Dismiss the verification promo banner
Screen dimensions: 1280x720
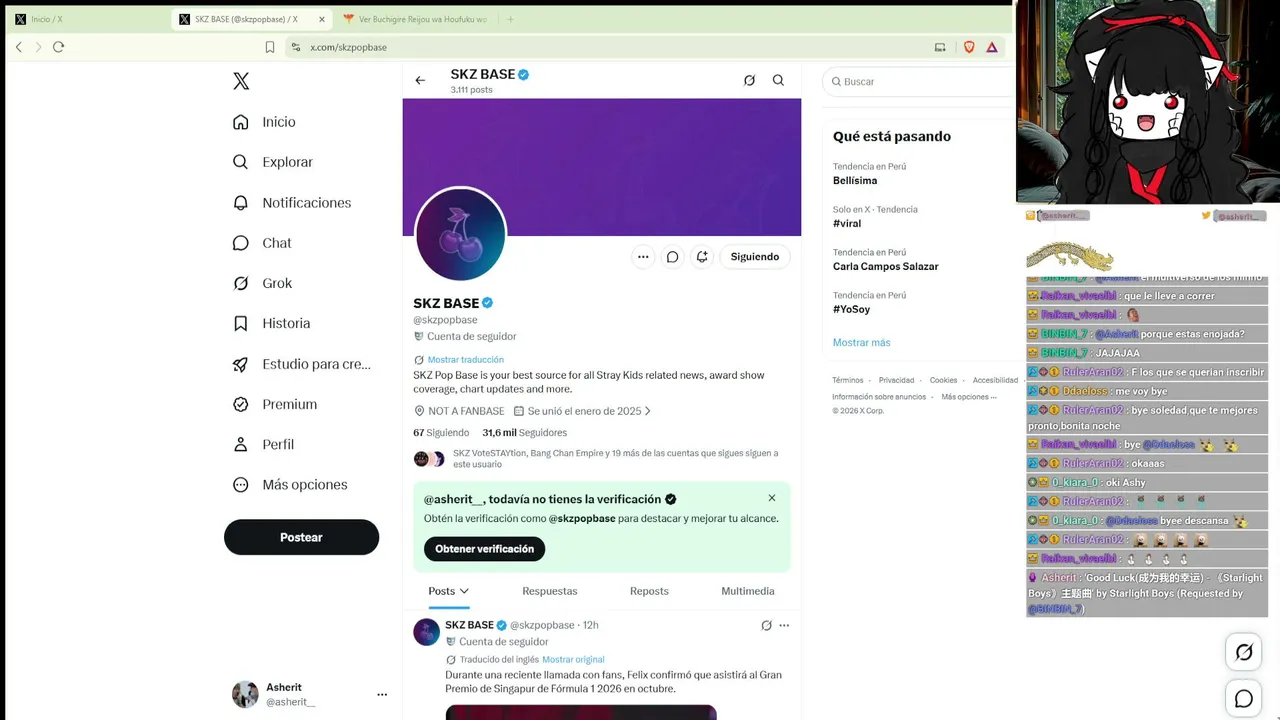pos(772,498)
